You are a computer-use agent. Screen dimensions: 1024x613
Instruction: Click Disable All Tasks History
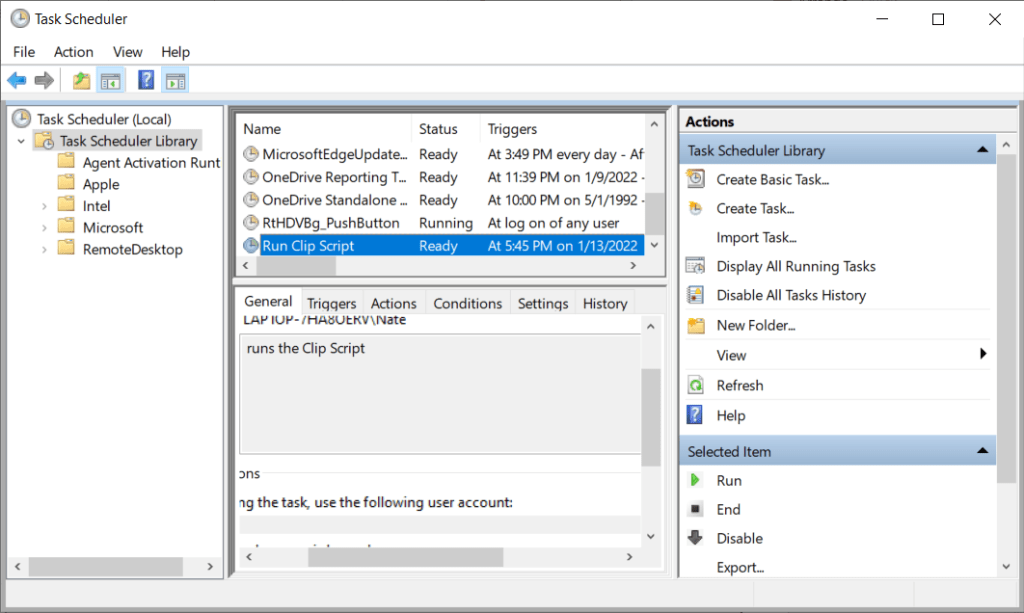pyautogui.click(x=790, y=296)
